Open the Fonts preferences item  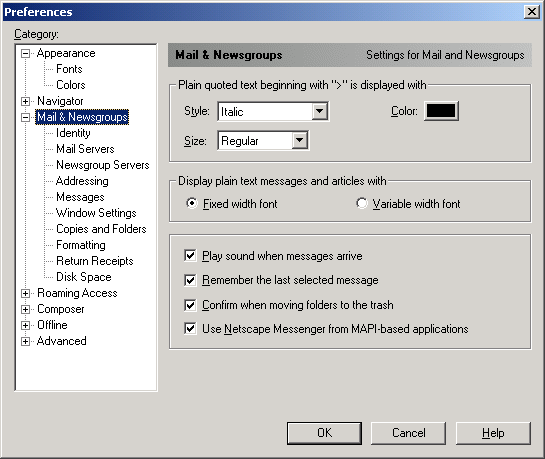(x=70, y=69)
